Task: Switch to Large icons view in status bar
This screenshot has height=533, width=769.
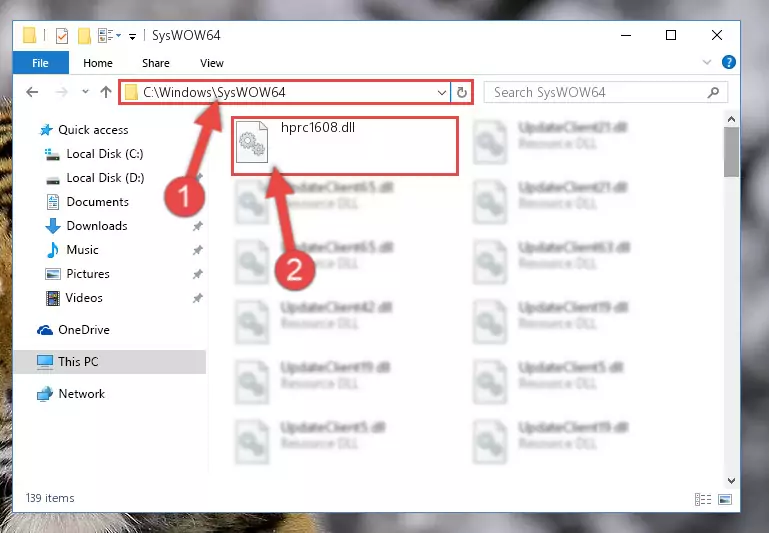Action: click(x=725, y=499)
